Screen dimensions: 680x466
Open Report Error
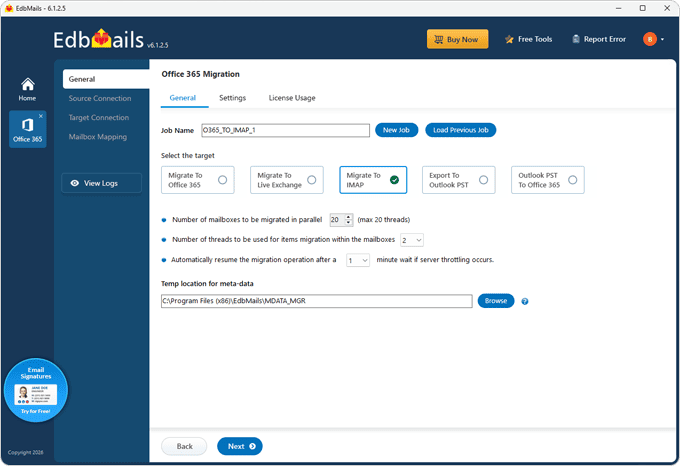click(599, 39)
